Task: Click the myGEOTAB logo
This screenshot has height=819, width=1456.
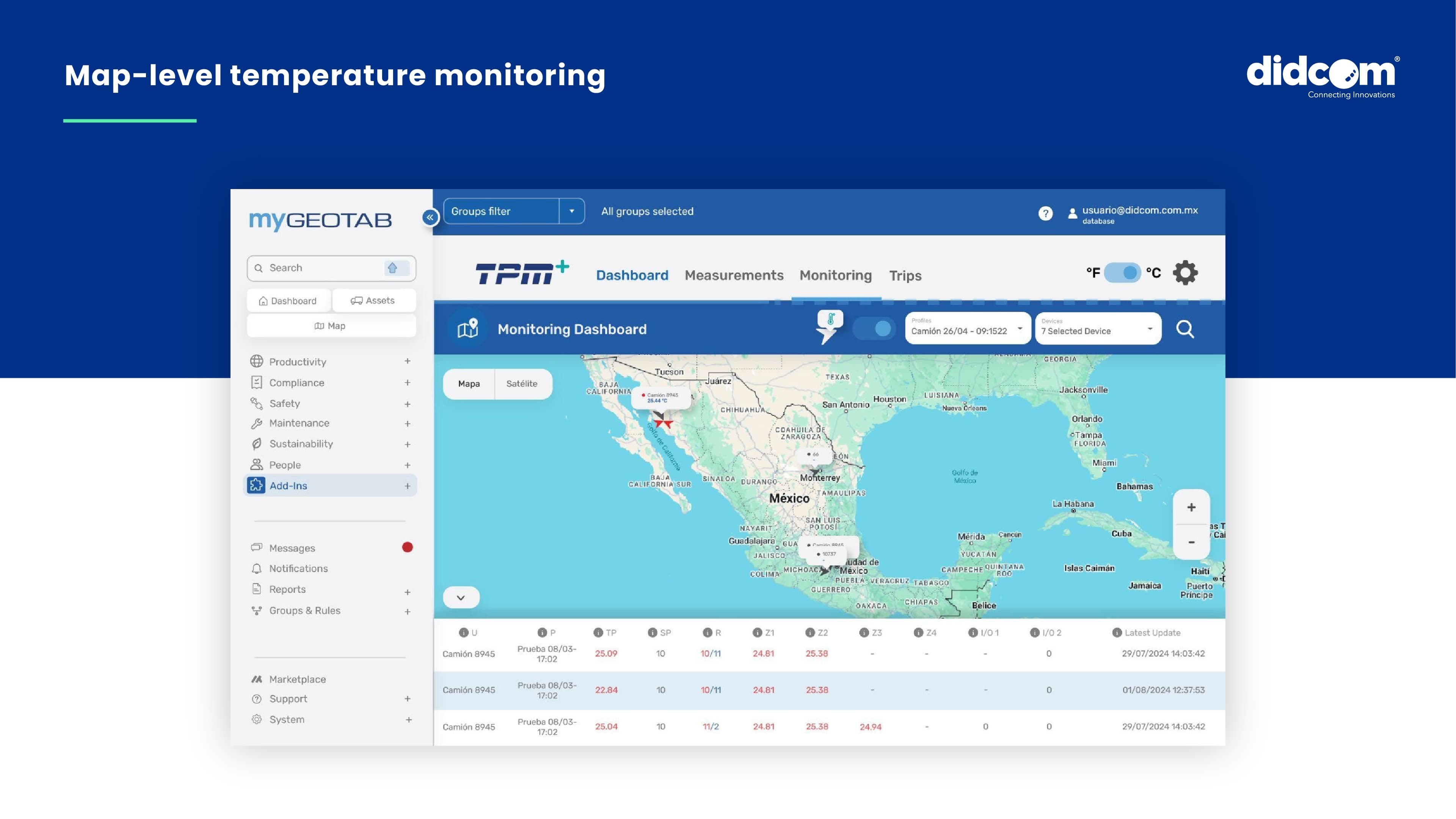Action: pos(320,221)
